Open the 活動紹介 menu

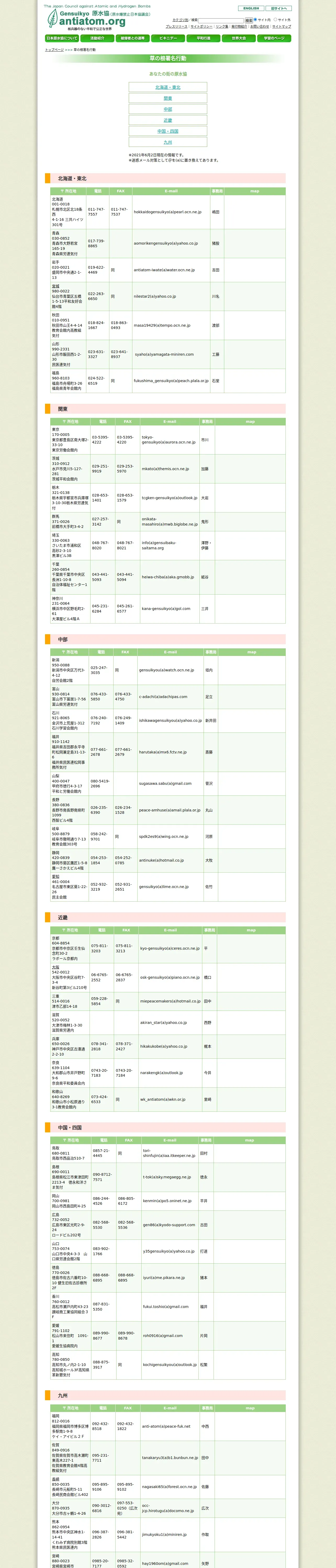(98, 38)
